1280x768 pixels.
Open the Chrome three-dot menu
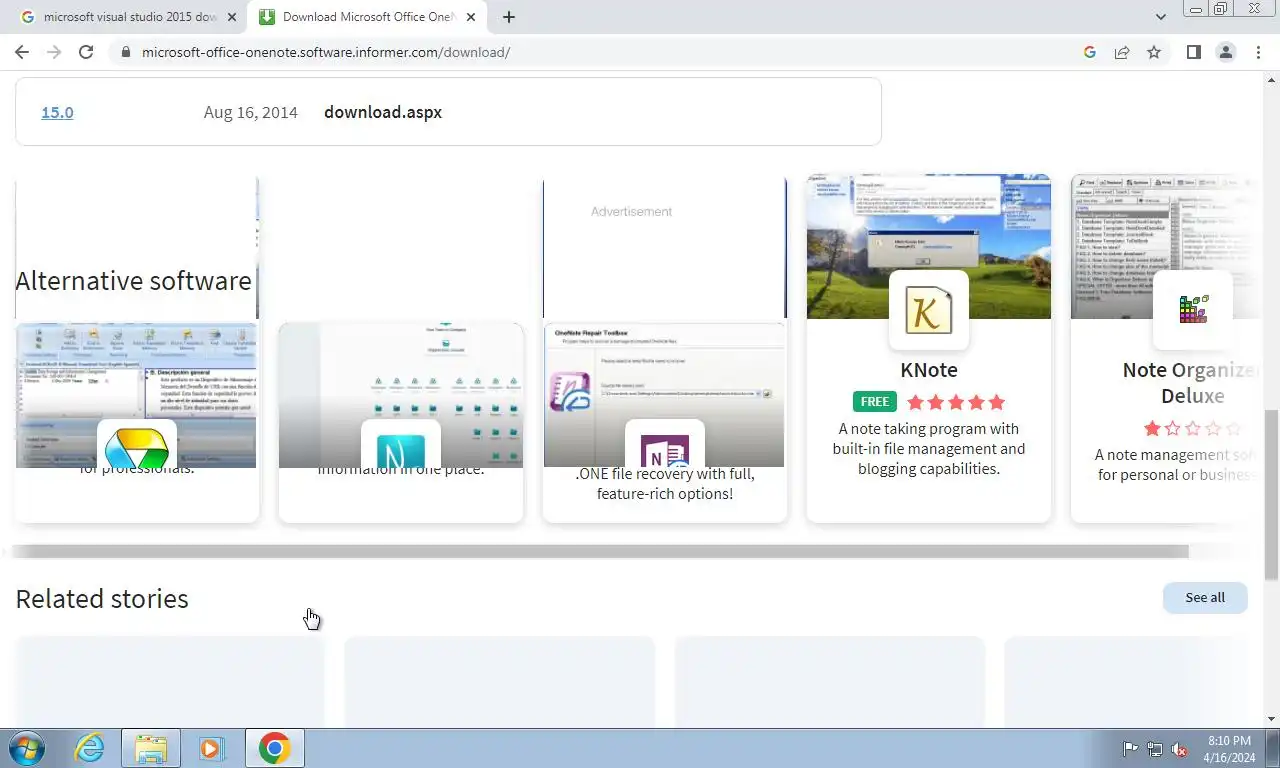tap(1258, 52)
